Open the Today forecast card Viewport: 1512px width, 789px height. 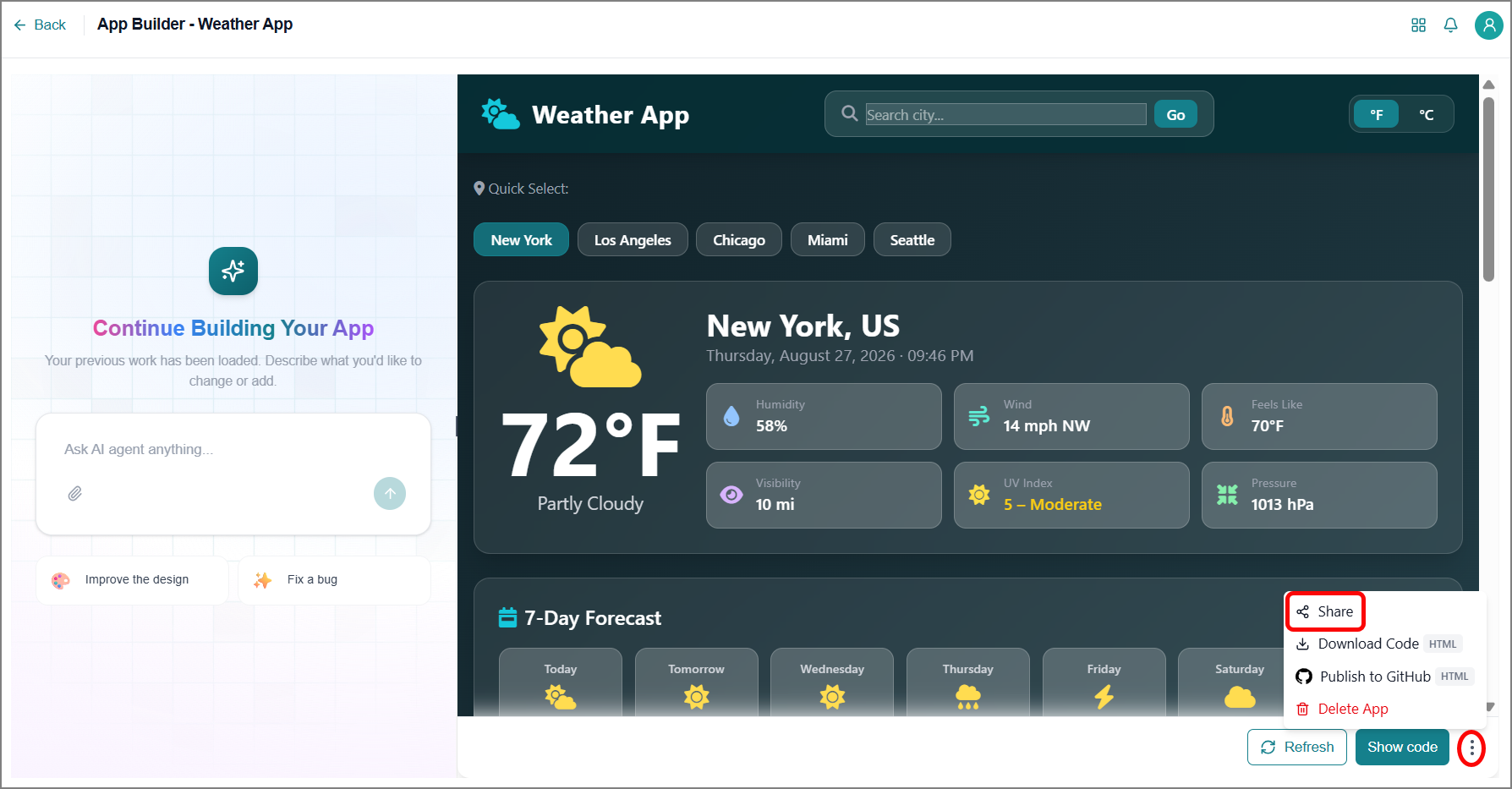[561, 683]
